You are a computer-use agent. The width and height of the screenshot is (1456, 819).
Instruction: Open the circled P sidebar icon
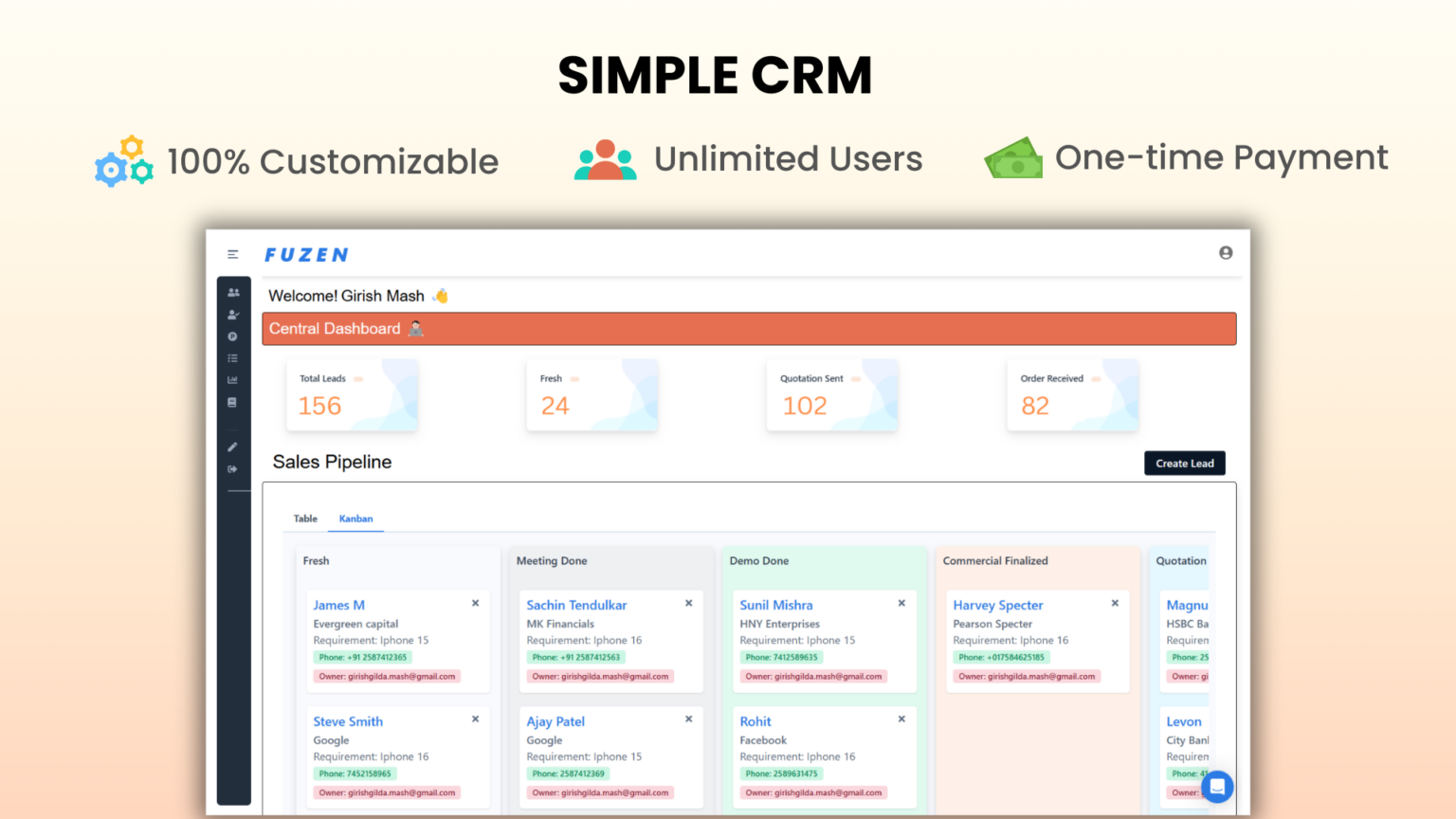232,337
